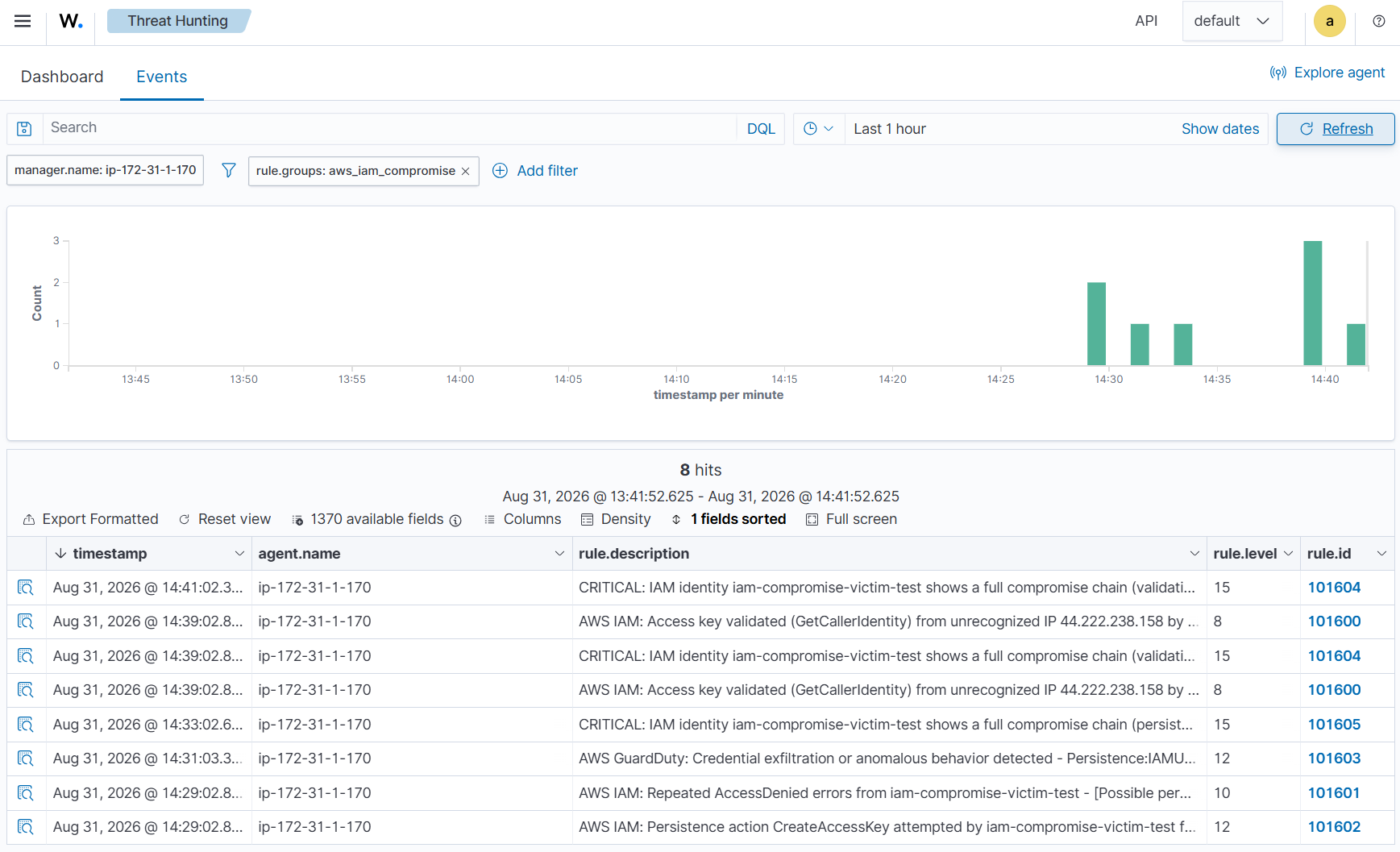
Task: Open the agent.name column header menu
Action: (x=559, y=554)
